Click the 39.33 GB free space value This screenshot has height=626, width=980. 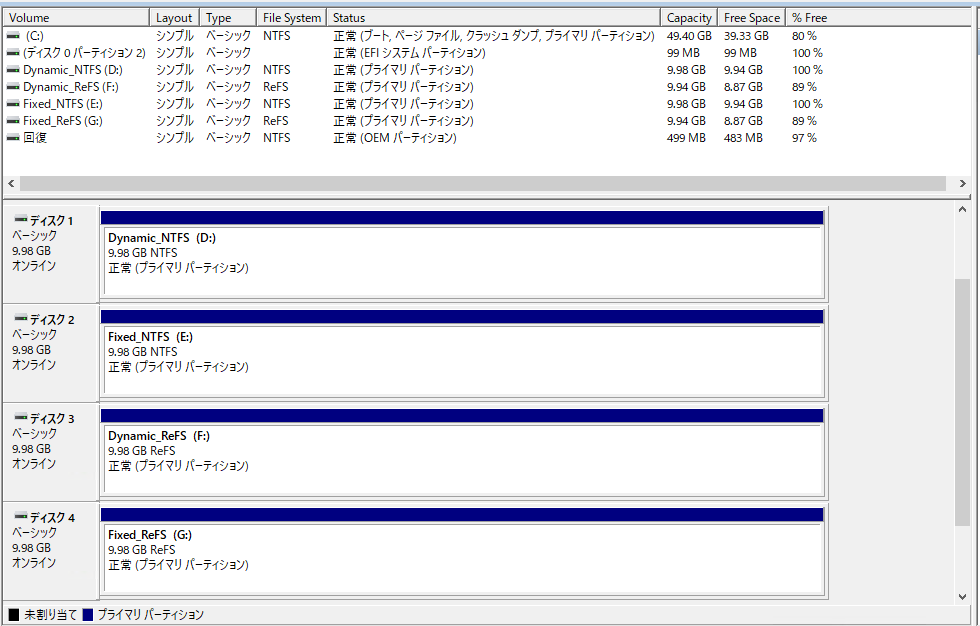click(746, 36)
